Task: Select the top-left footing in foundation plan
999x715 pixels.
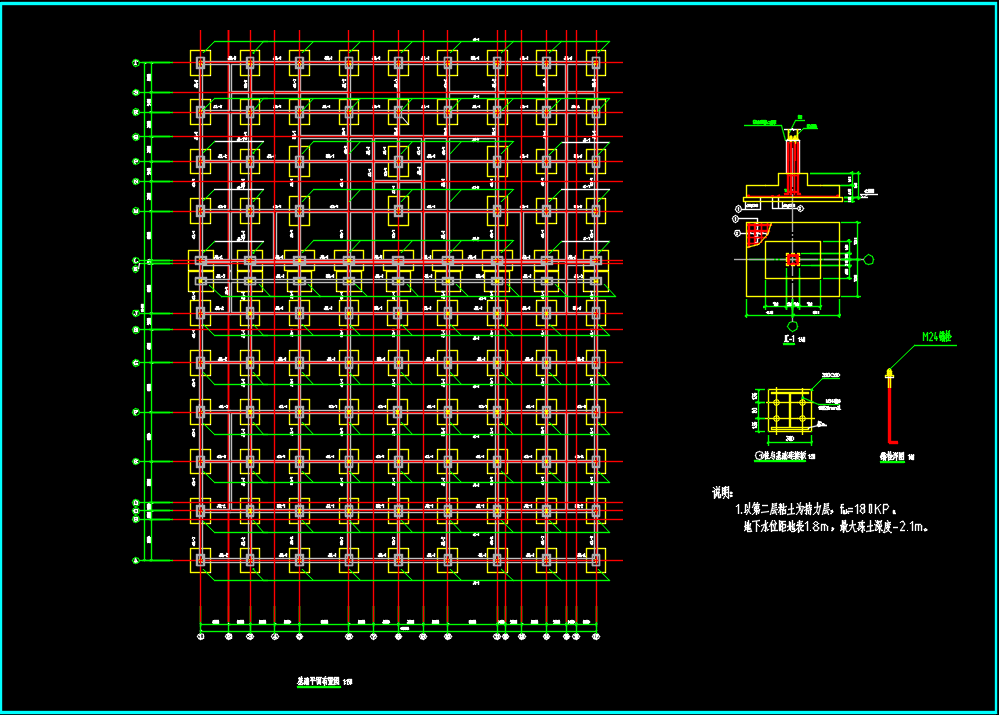Action: [201, 63]
